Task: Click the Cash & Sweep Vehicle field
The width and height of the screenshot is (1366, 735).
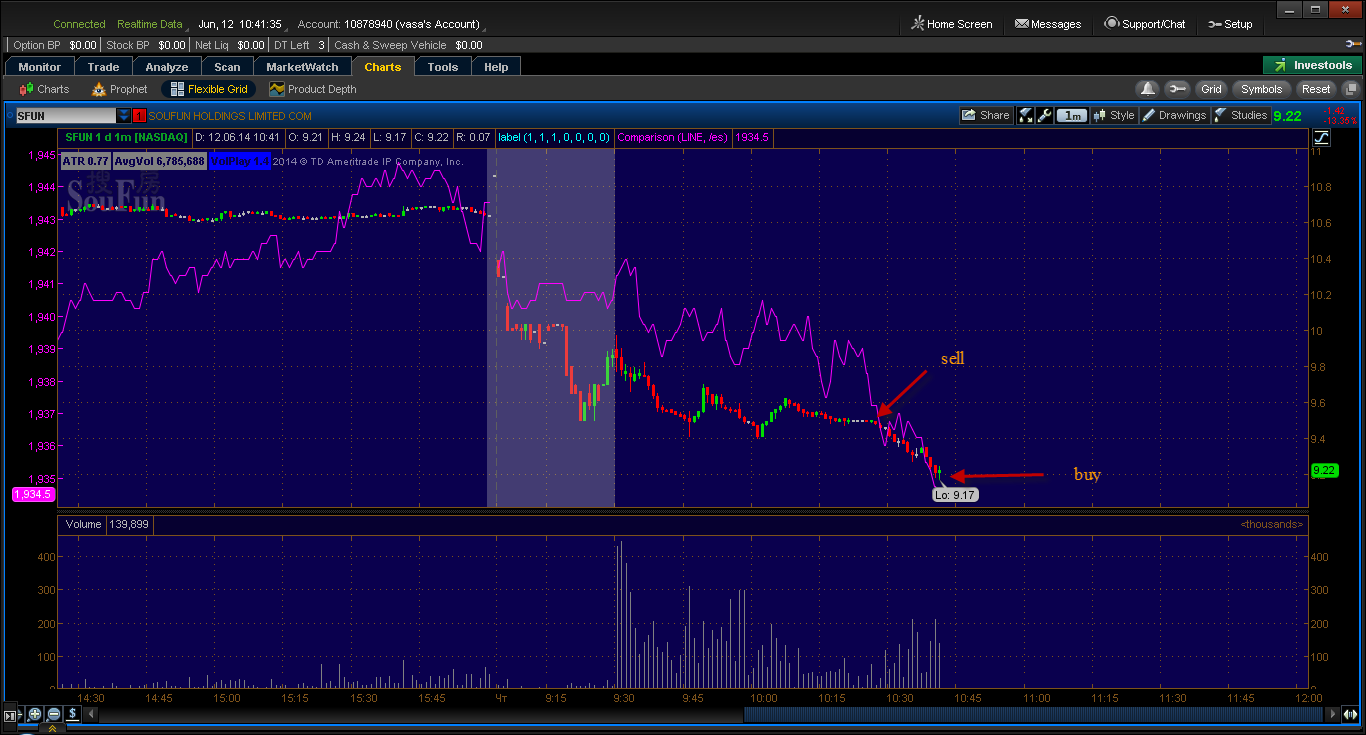Action: coord(408,45)
